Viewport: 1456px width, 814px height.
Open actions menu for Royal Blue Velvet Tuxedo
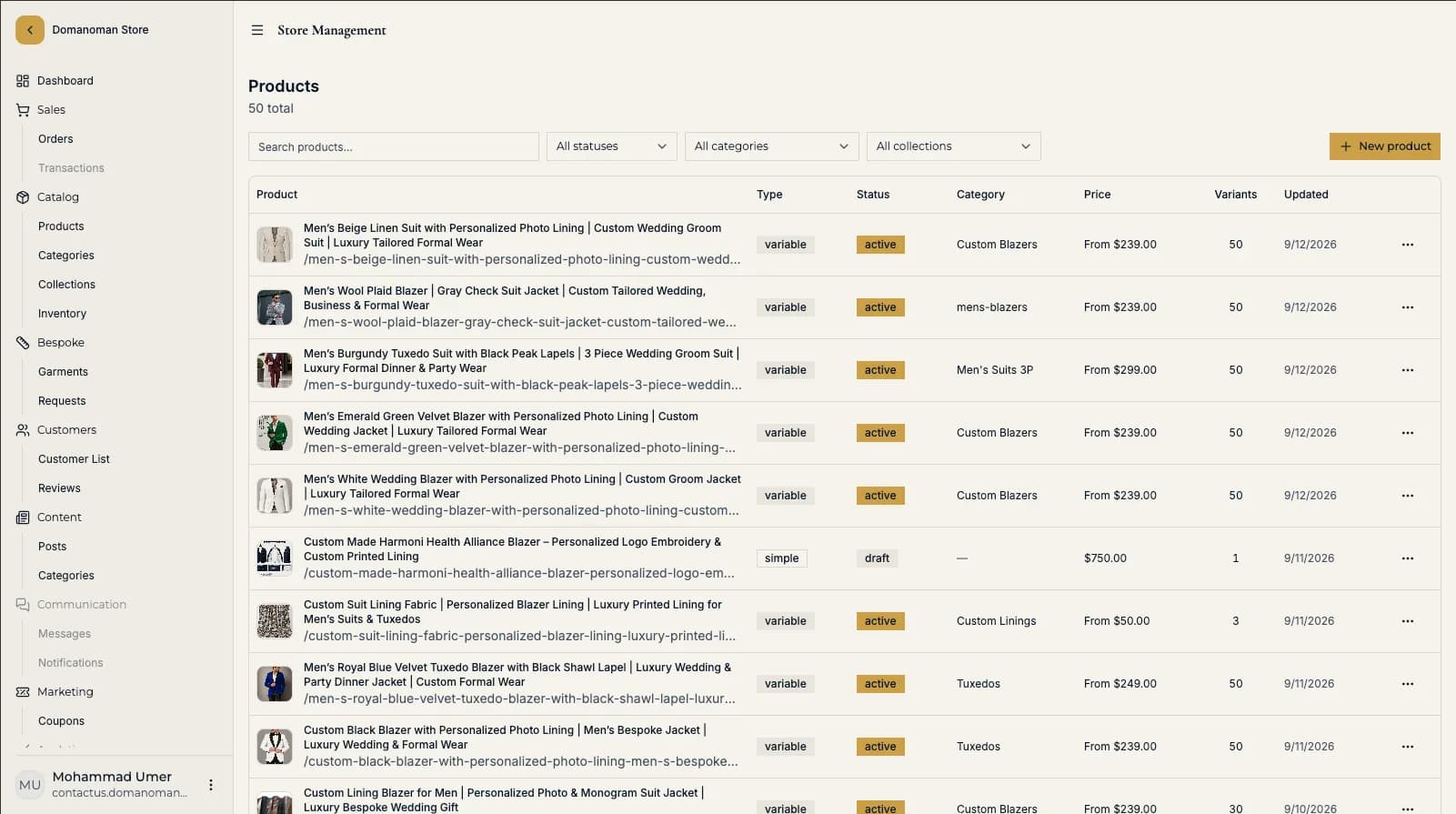[1408, 684]
